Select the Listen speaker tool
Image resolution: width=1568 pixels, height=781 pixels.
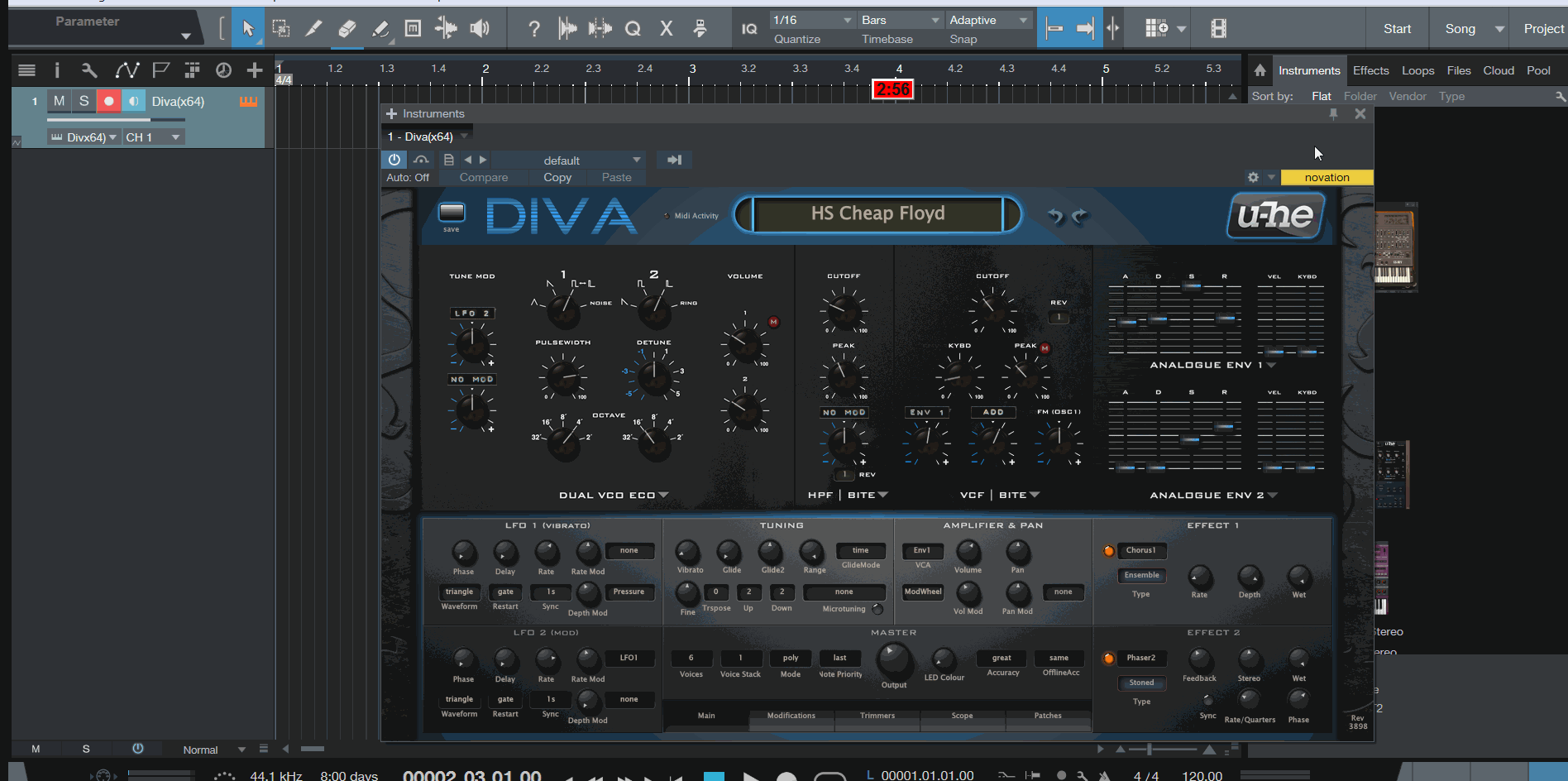480,29
